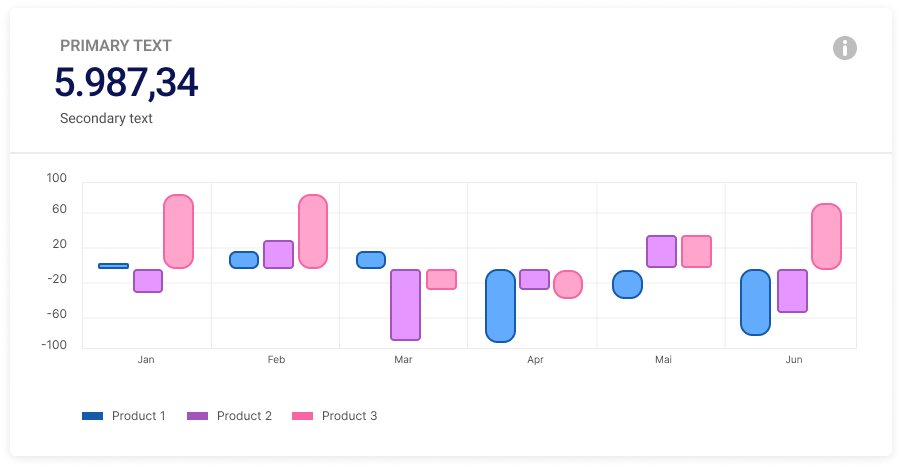The width and height of the screenshot is (902, 468).
Task: Click the pink Product 3 bar in Apr
Action: pos(568,285)
